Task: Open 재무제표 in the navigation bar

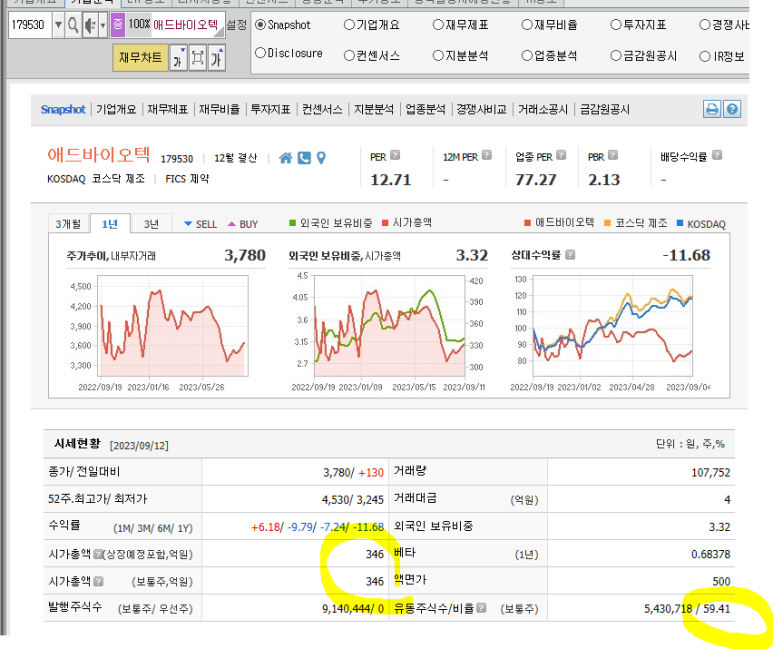Action: point(168,109)
